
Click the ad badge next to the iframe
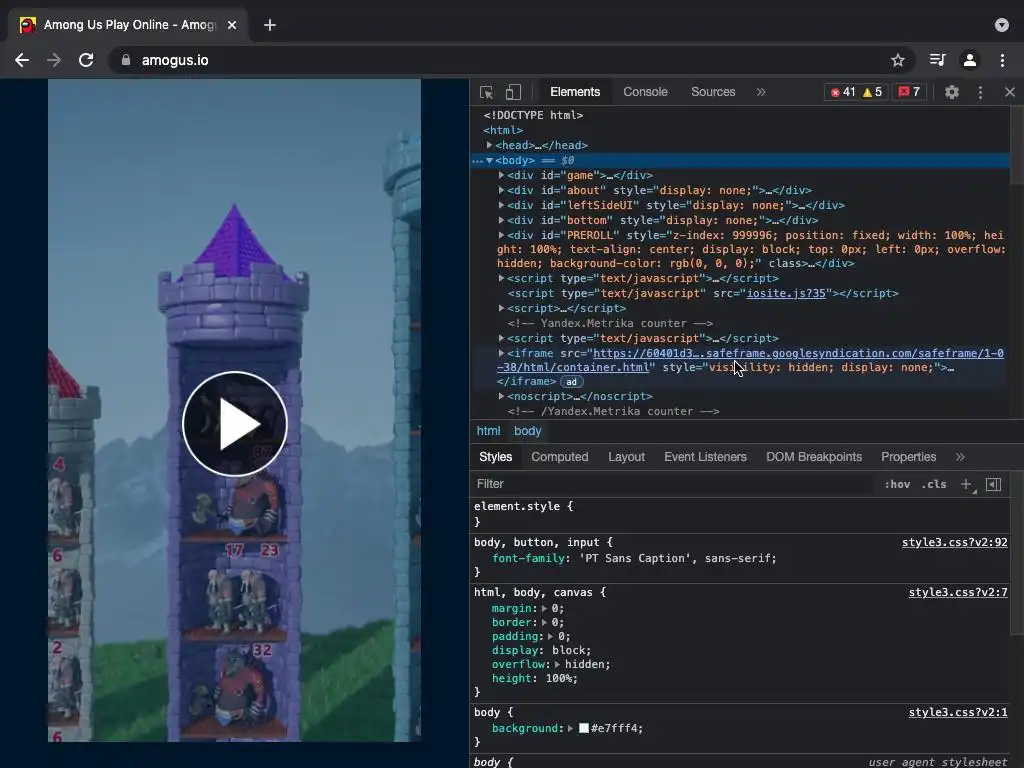(x=571, y=382)
